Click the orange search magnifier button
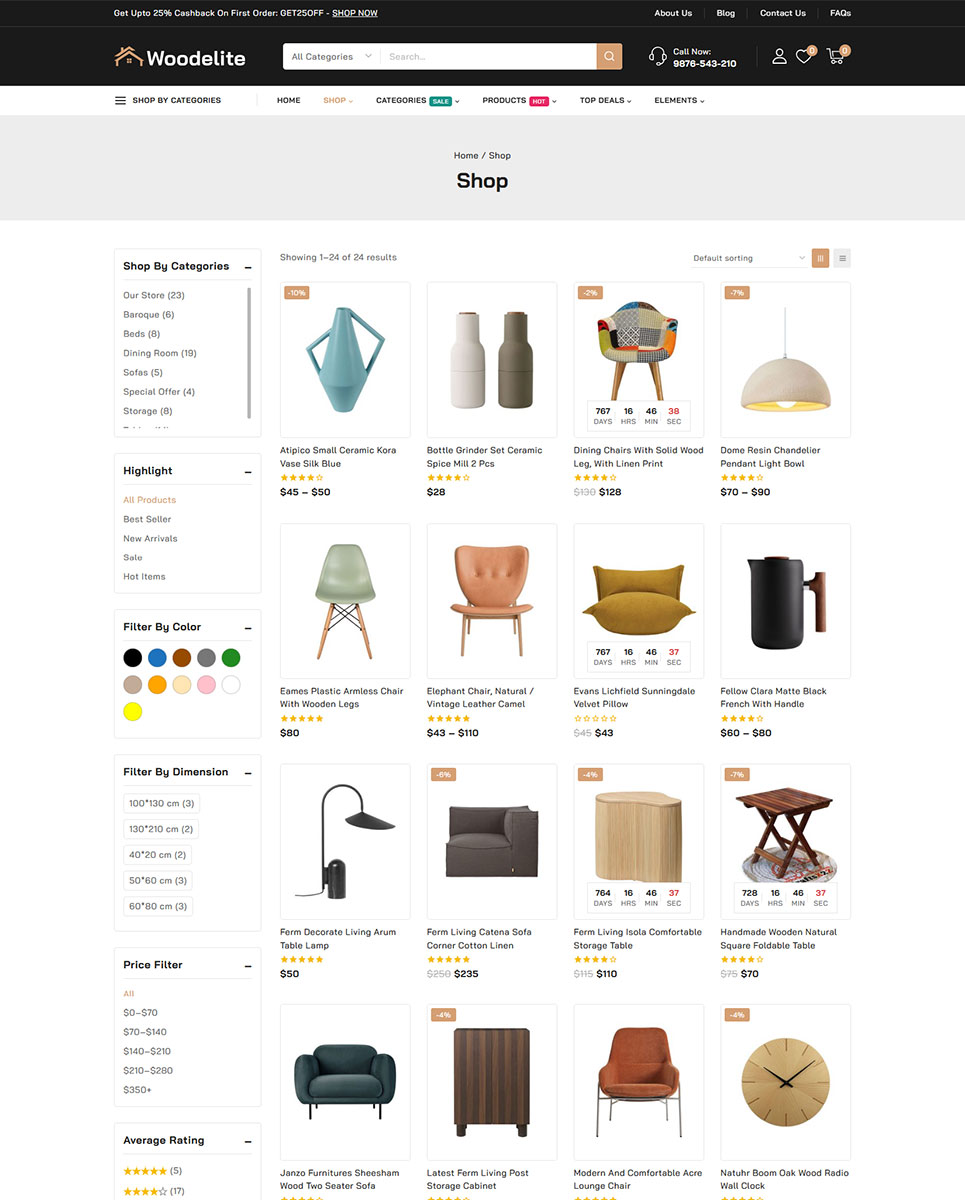Viewport: 965px width, 1200px height. click(609, 57)
